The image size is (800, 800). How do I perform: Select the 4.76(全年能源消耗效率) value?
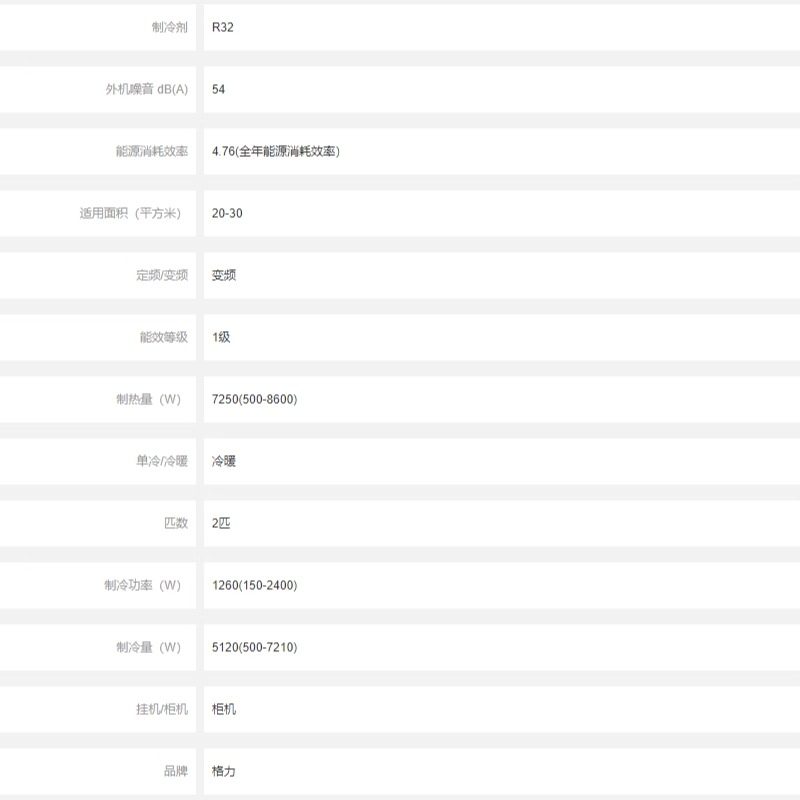pyautogui.click(x=276, y=151)
